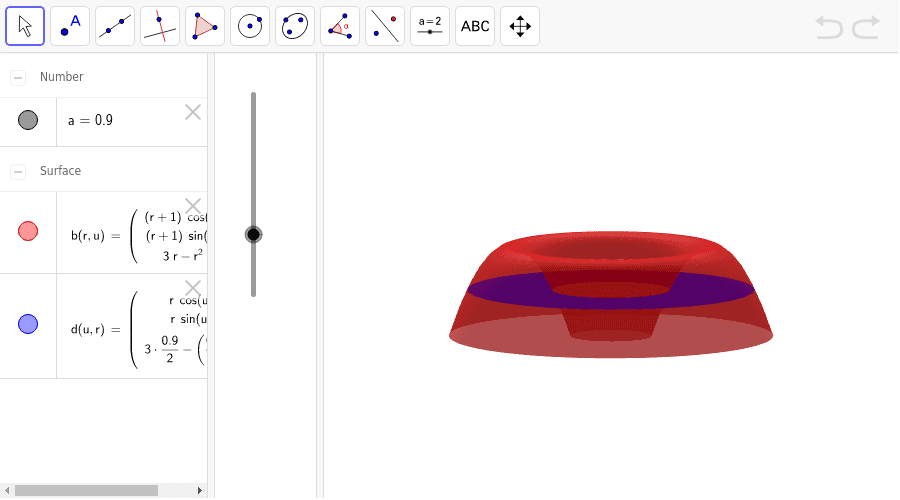900x500 pixels.
Task: Select the Move arrow tool
Action: (x=25, y=26)
